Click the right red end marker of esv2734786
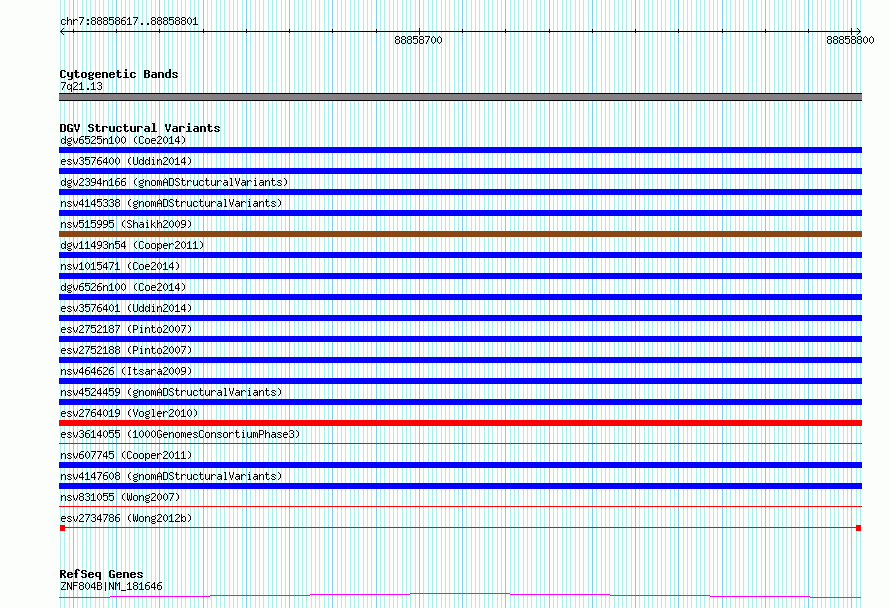The width and height of the screenshot is (890, 608). [x=858, y=528]
